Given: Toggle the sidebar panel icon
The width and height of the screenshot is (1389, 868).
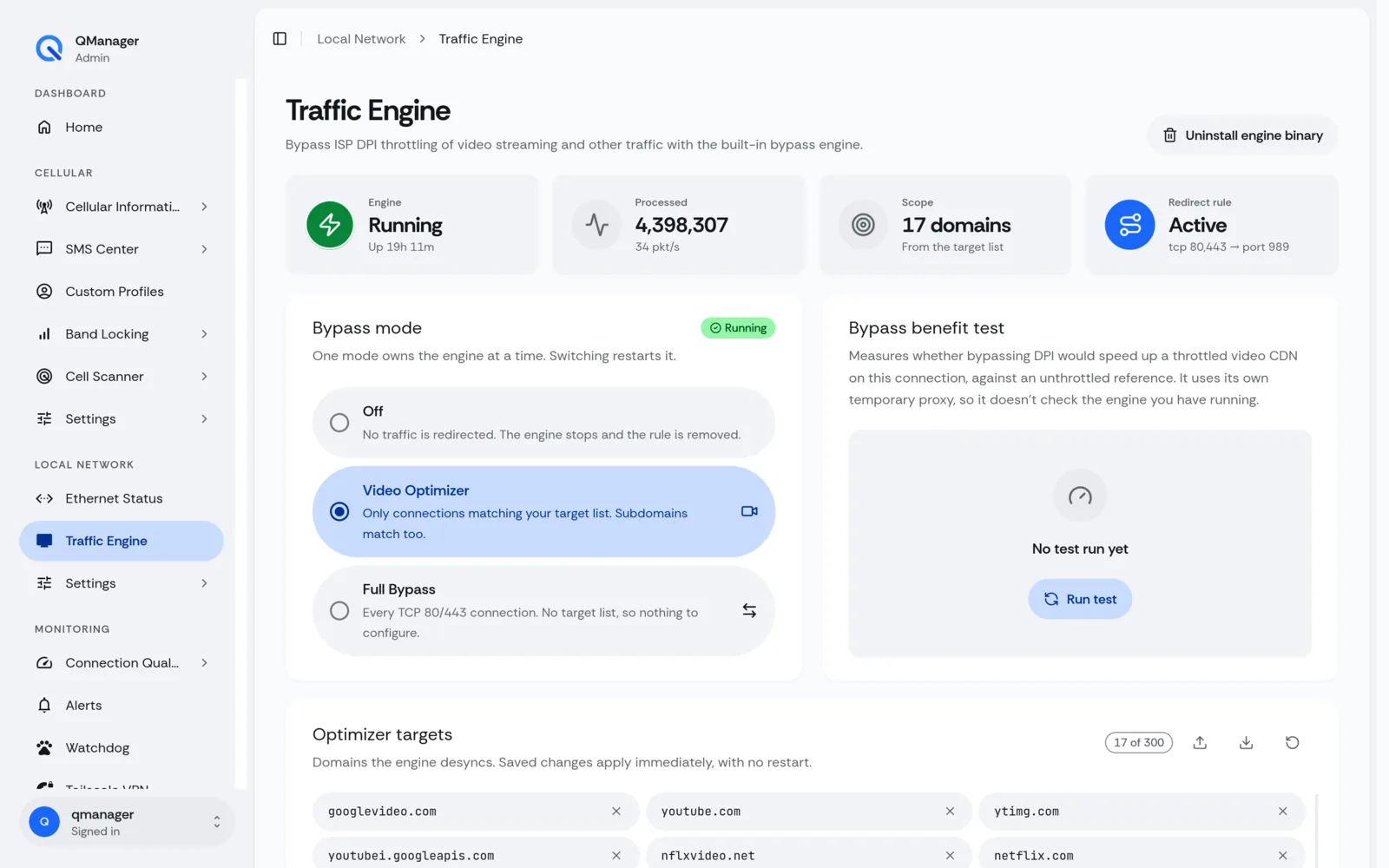Looking at the screenshot, I should (x=280, y=39).
